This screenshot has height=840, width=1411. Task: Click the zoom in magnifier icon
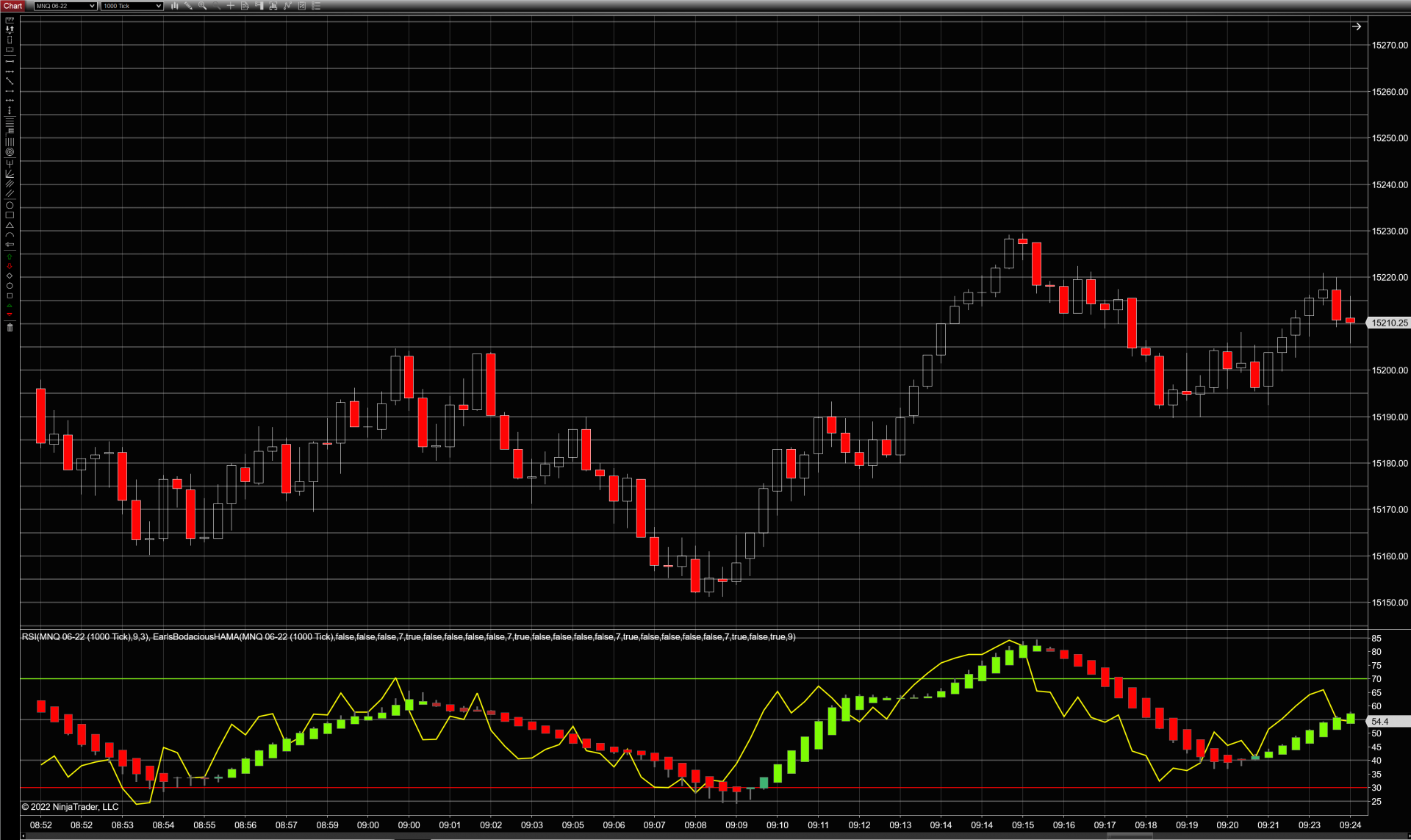pos(203,6)
